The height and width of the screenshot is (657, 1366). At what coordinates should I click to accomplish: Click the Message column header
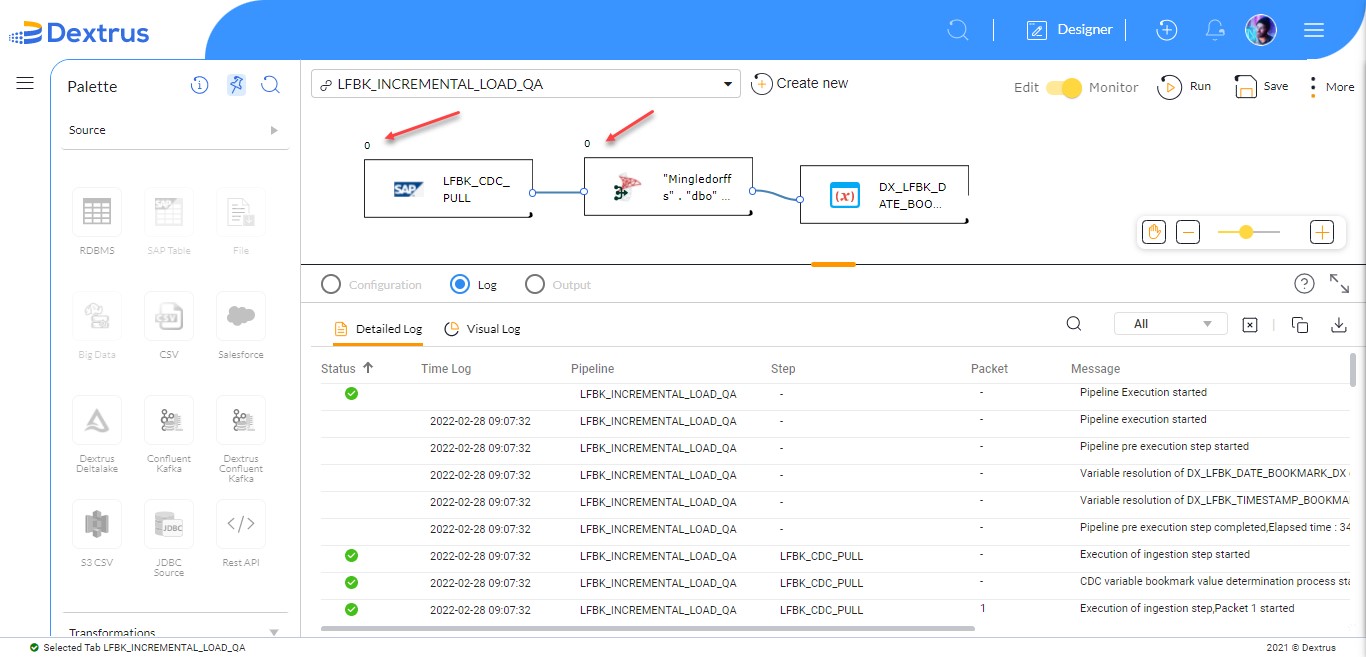point(1096,369)
